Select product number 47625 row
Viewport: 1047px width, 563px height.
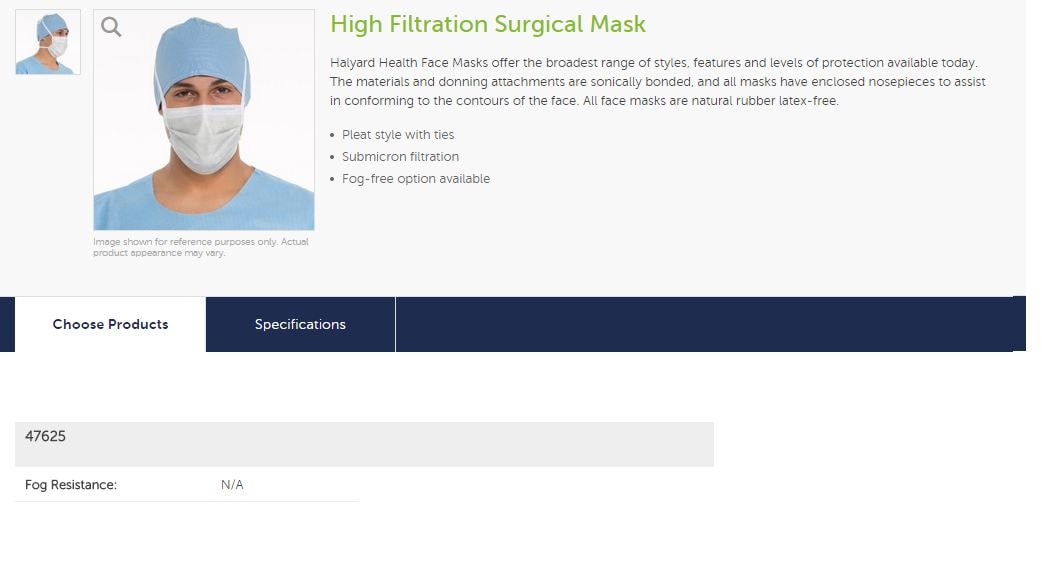364,444
